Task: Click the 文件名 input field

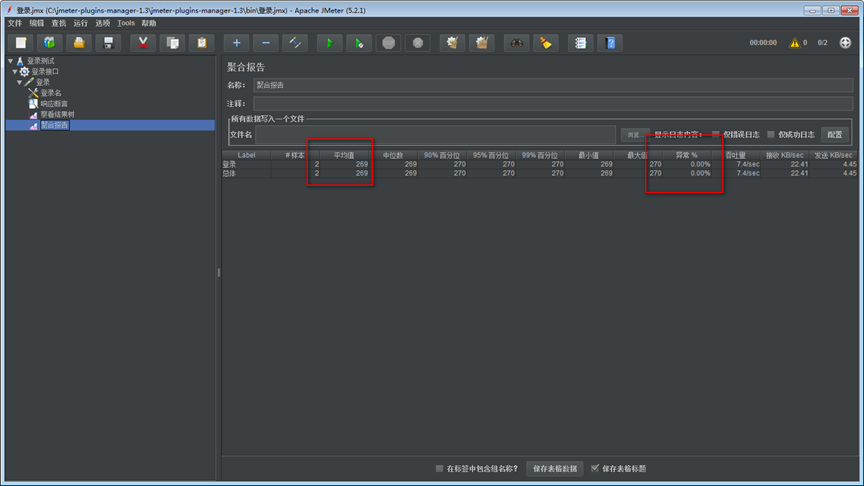Action: [435, 134]
